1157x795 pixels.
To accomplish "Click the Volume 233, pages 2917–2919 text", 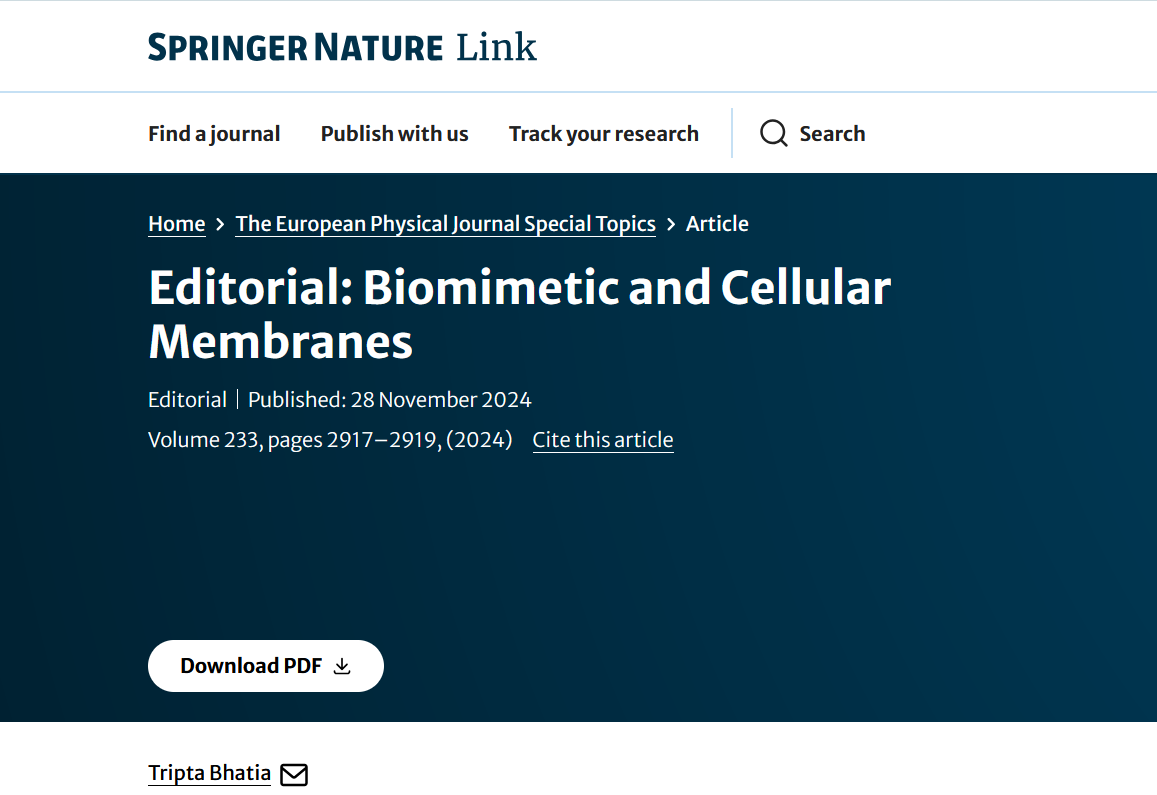I will (330, 440).
